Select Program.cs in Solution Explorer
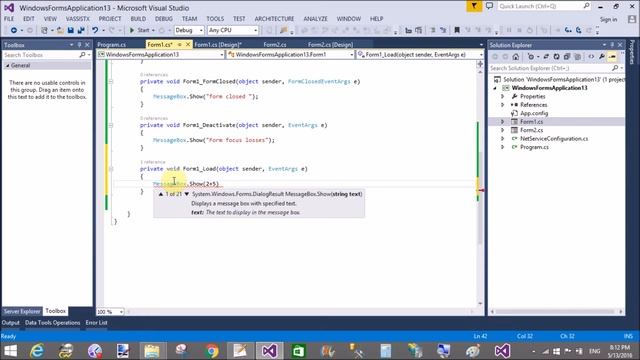The image size is (640, 360). 534,147
